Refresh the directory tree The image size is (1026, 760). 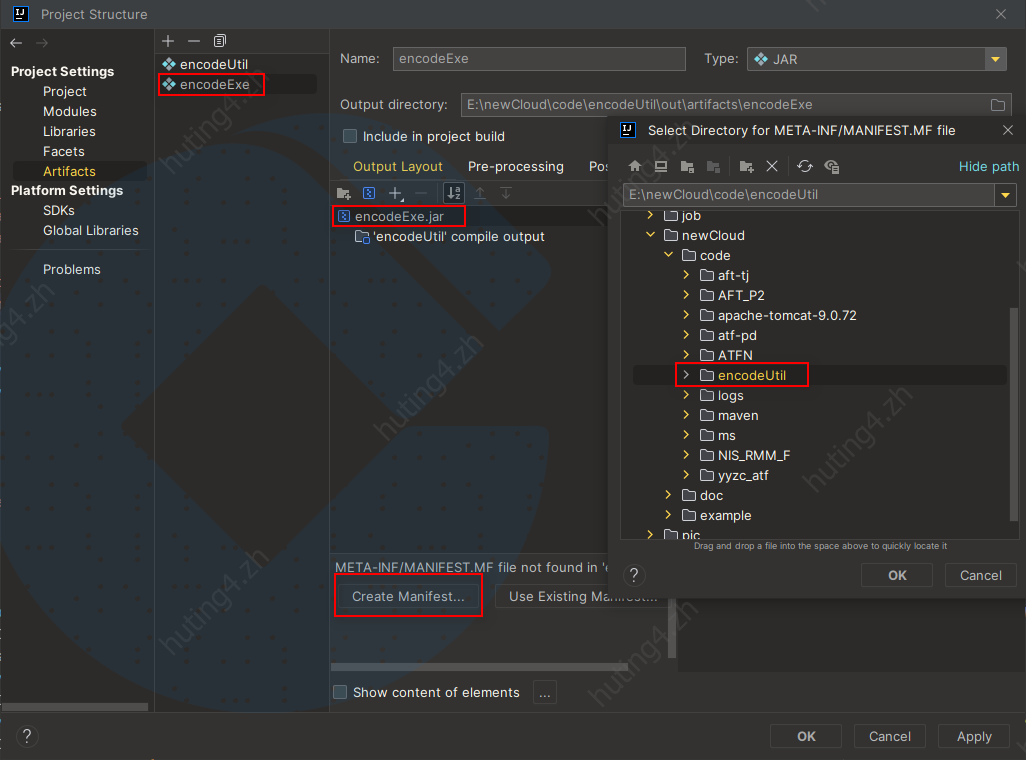(805, 166)
